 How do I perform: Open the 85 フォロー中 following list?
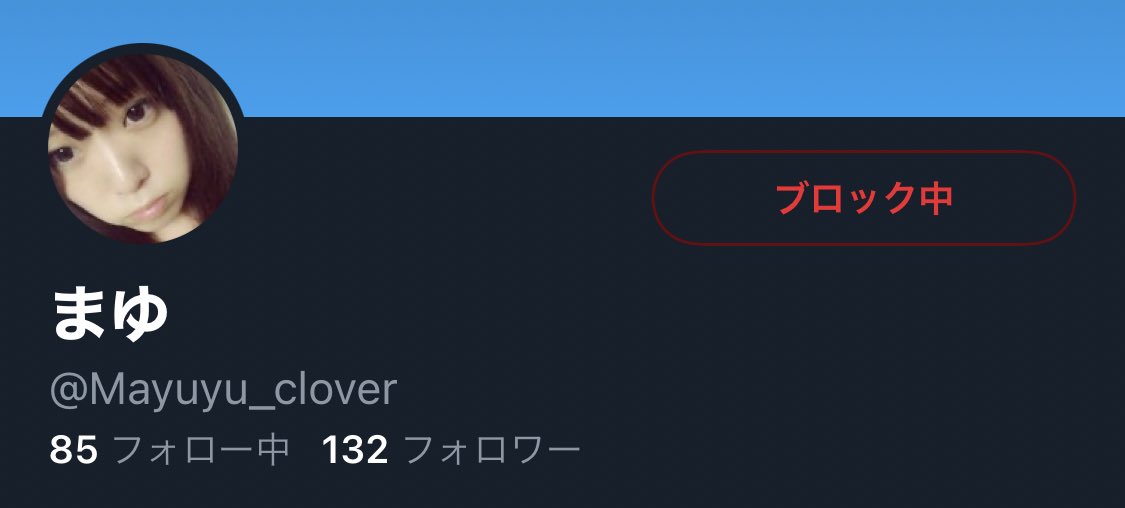point(169,451)
